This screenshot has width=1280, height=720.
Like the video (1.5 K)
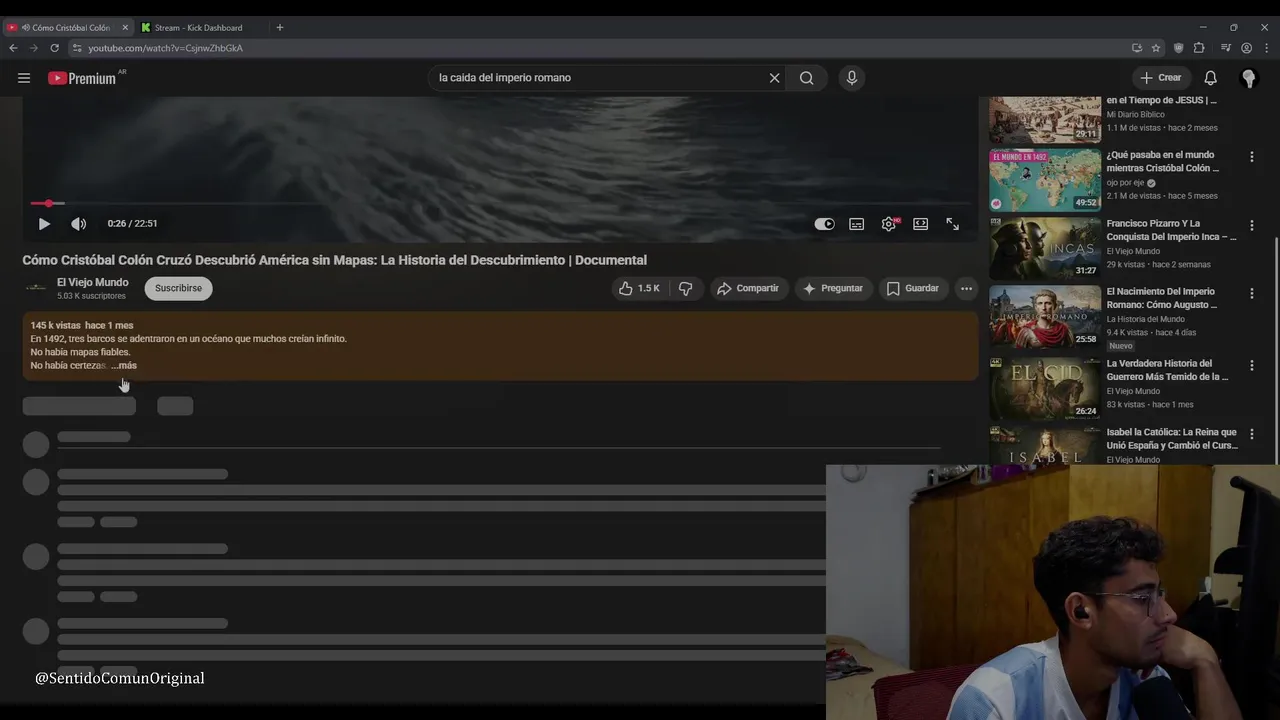639,288
